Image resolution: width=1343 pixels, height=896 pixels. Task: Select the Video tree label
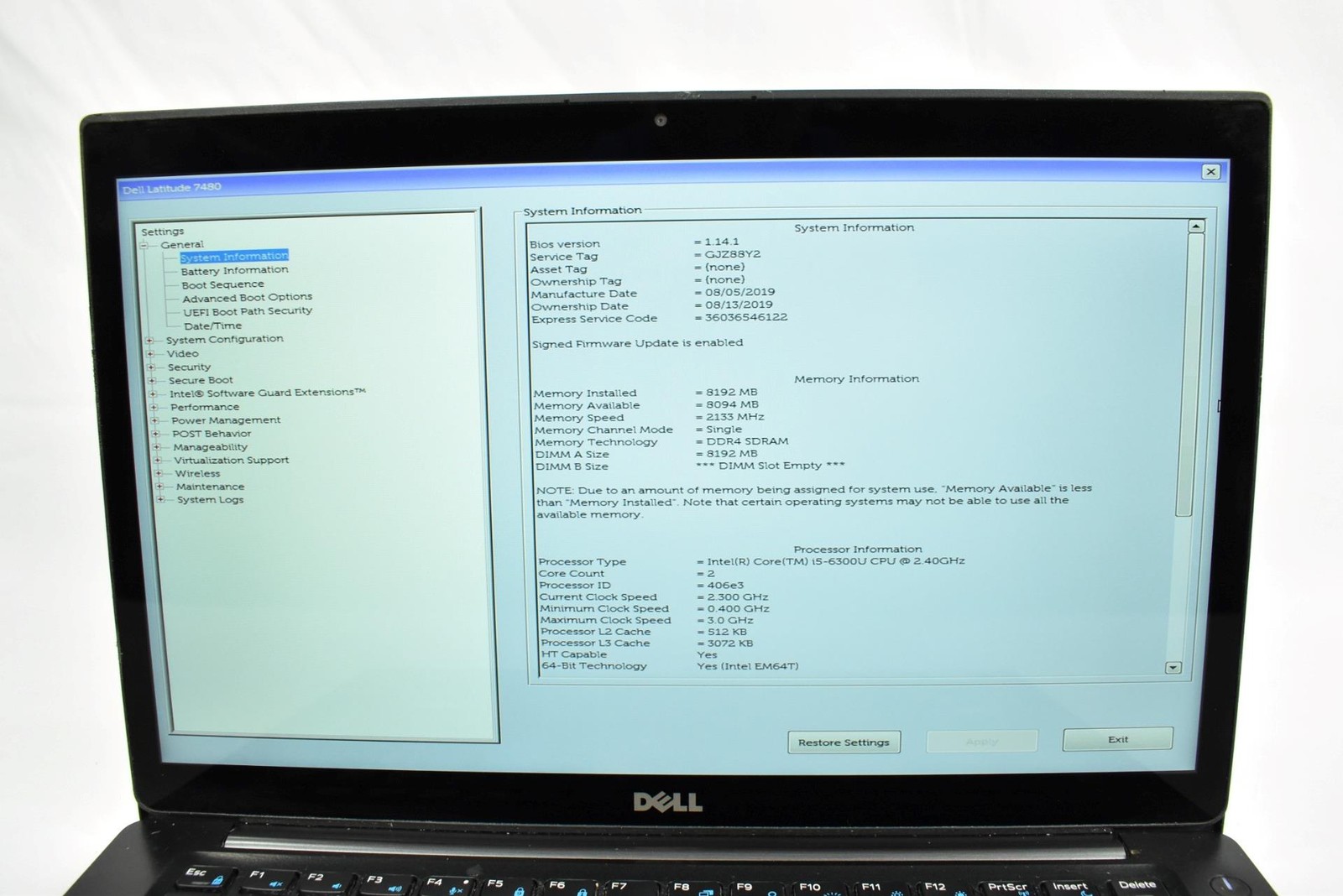click(182, 354)
